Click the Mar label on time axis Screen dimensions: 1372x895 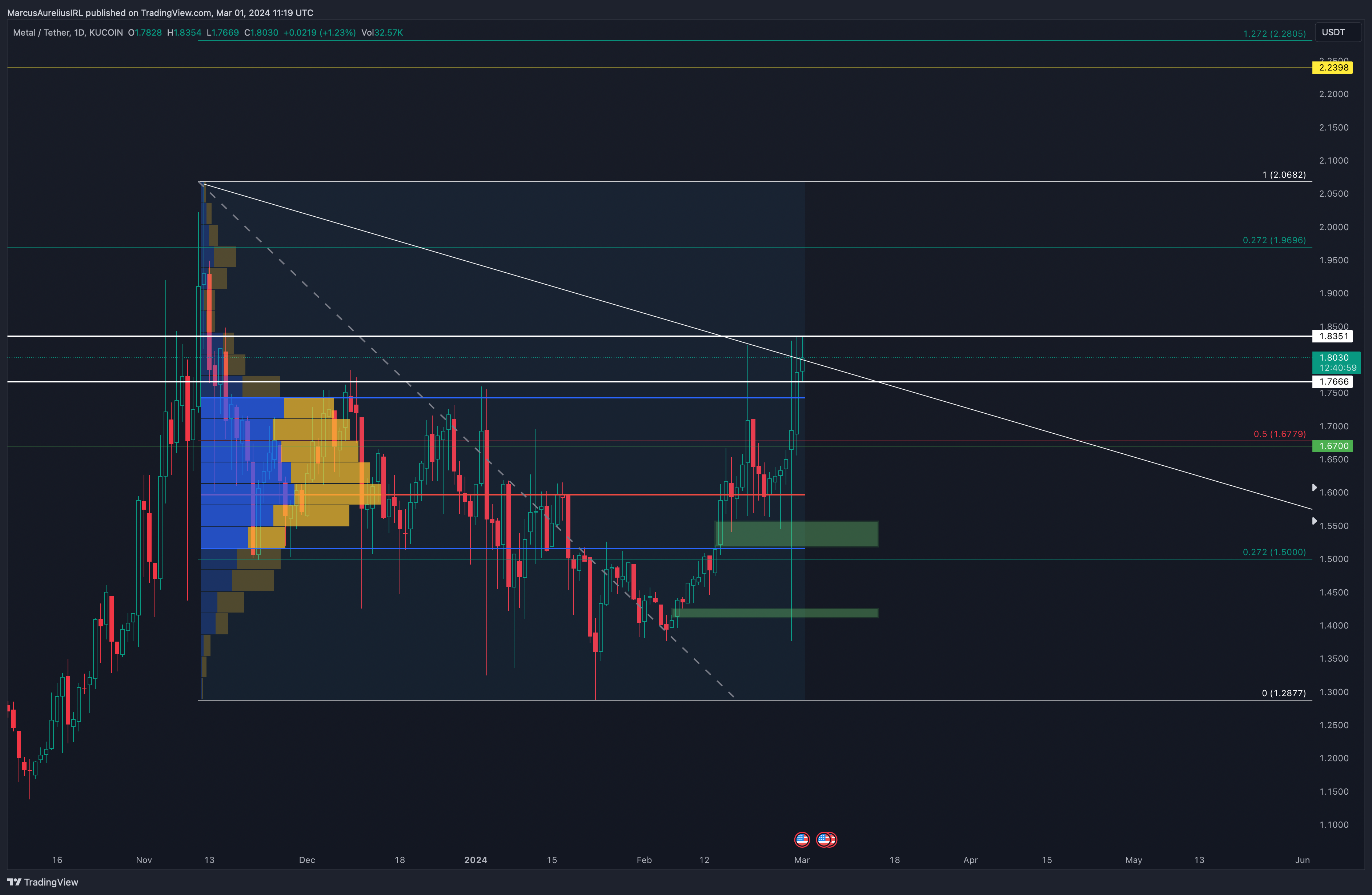[x=802, y=860]
